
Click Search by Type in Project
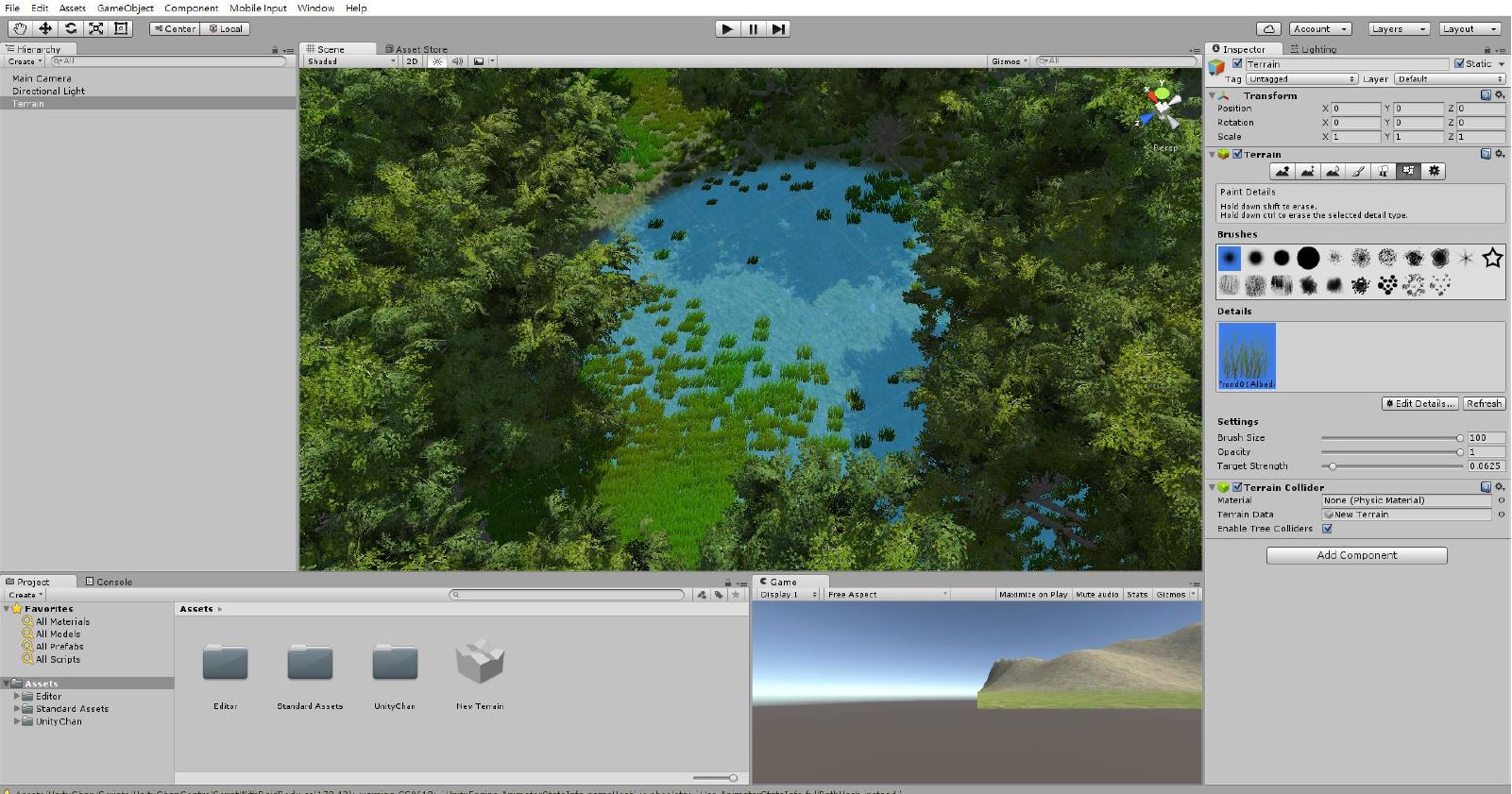[701, 594]
